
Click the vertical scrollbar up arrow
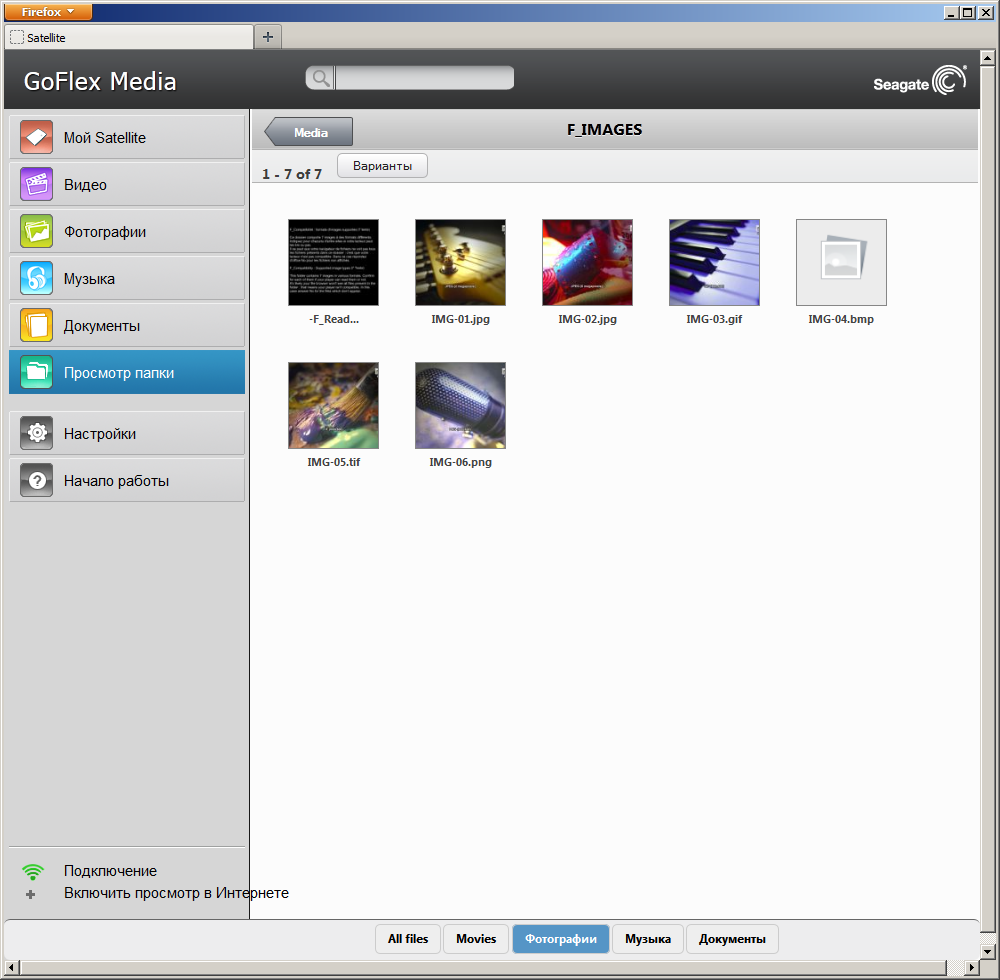point(988,58)
